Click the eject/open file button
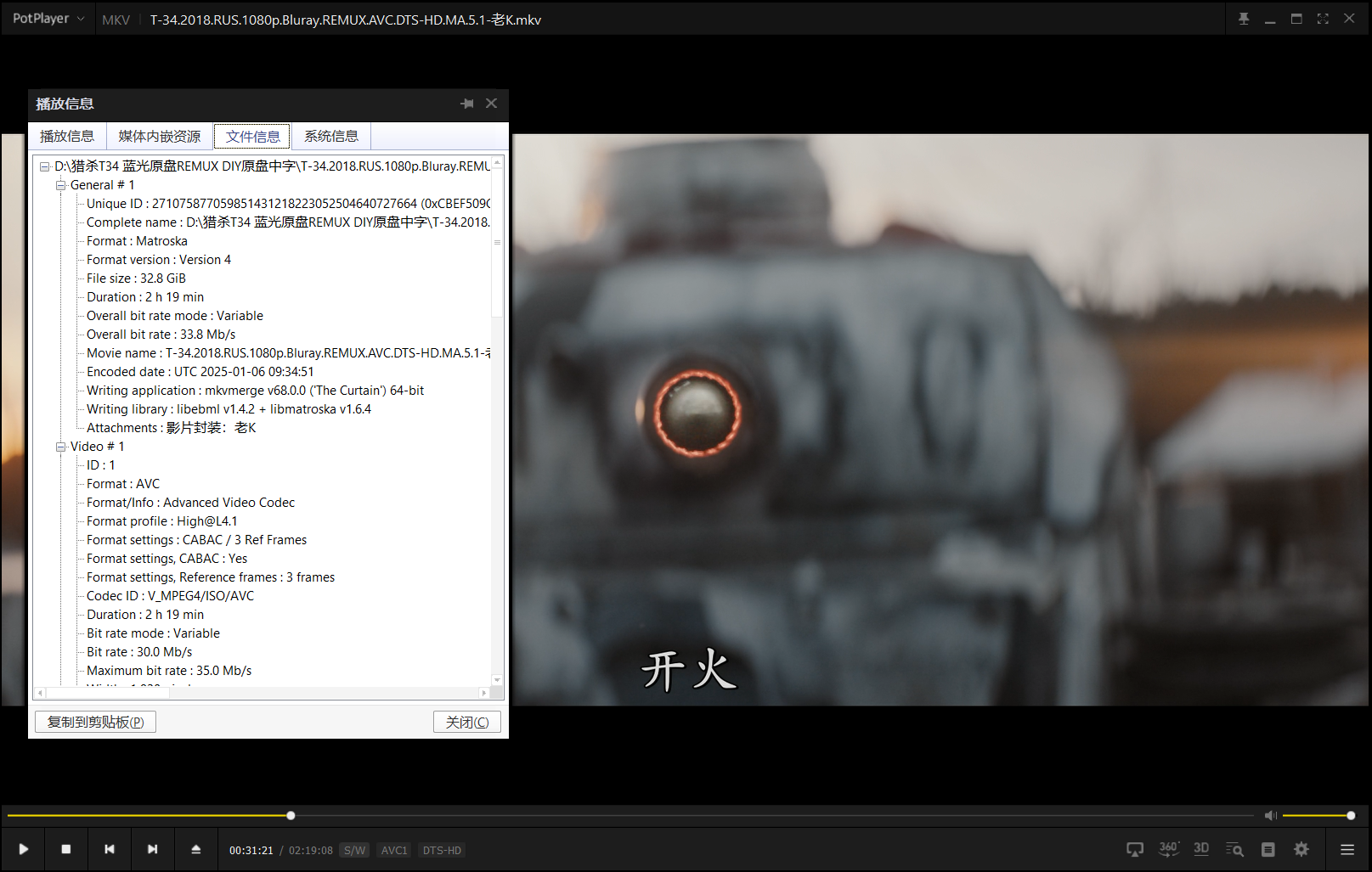This screenshot has height=872, width=1372. (196, 849)
